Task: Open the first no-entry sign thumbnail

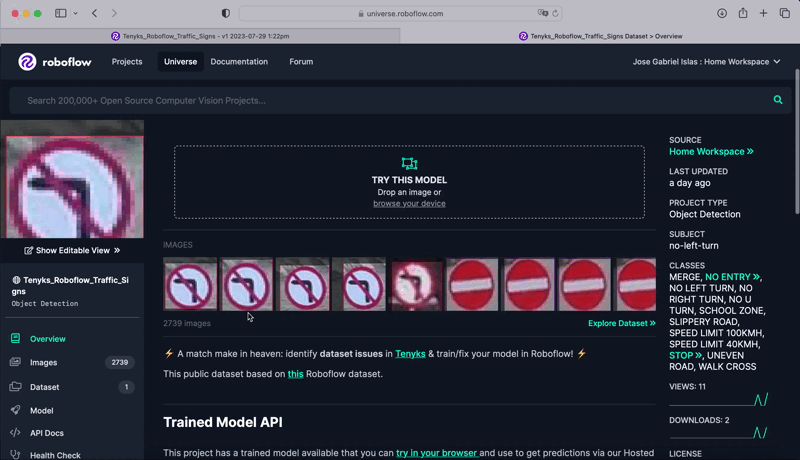Action: point(472,284)
